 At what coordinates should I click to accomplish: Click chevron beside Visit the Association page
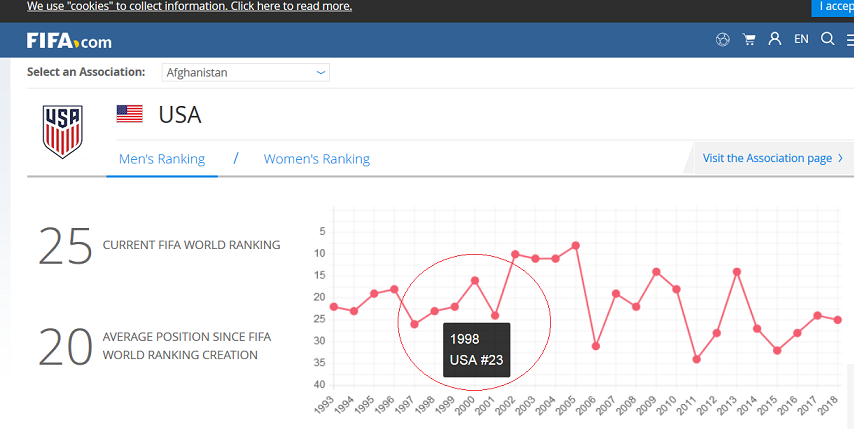coord(840,158)
